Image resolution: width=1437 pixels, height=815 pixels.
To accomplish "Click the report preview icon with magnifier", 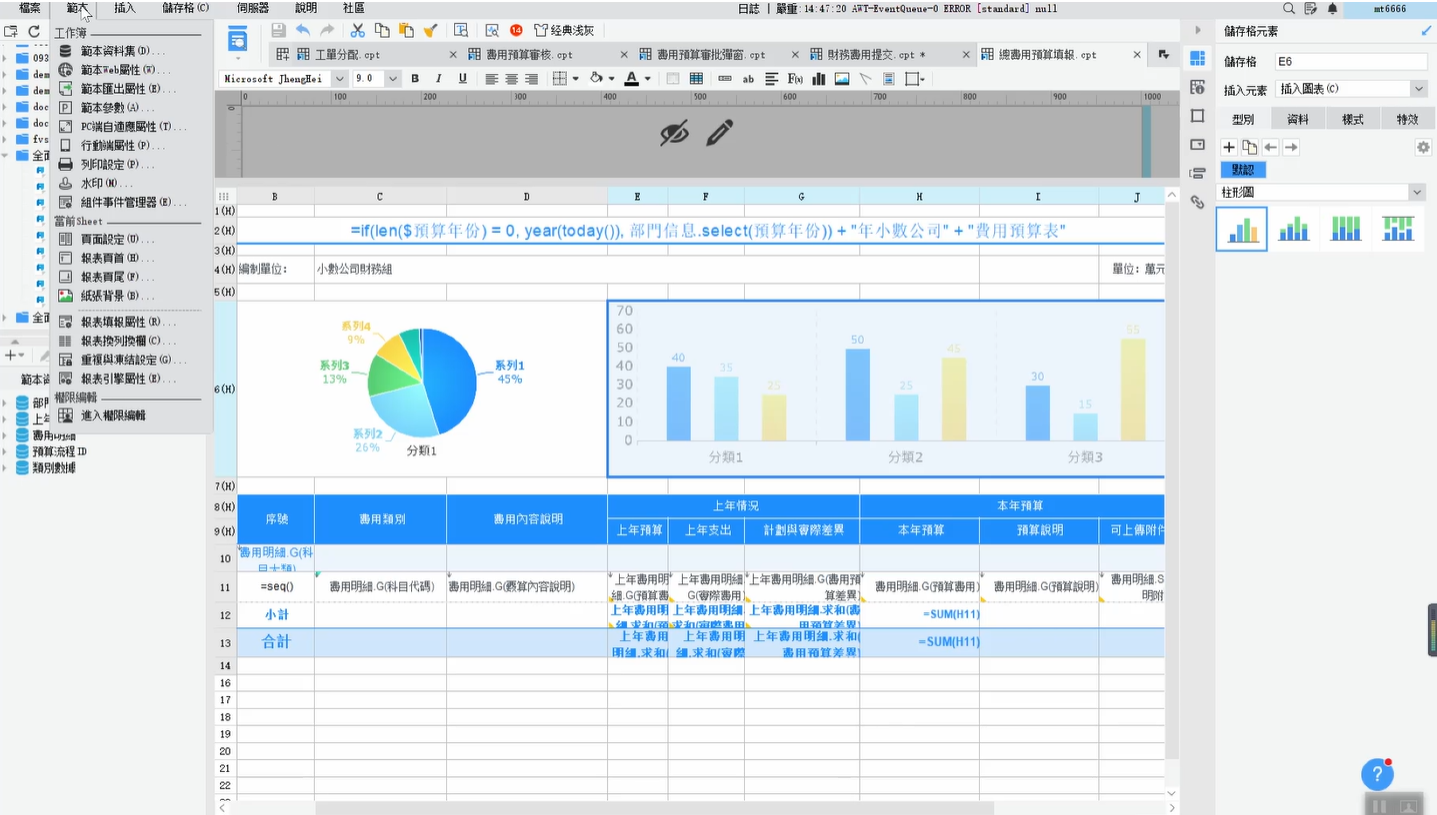I will coord(492,30).
